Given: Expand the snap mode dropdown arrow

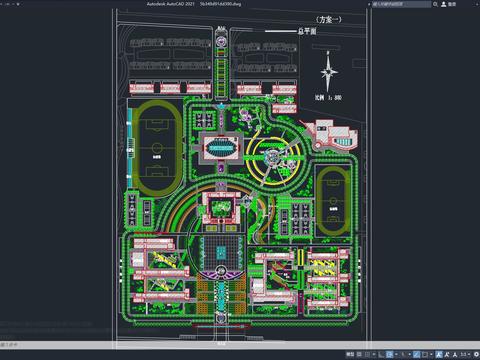Looking at the screenshot, I should point(374,354).
